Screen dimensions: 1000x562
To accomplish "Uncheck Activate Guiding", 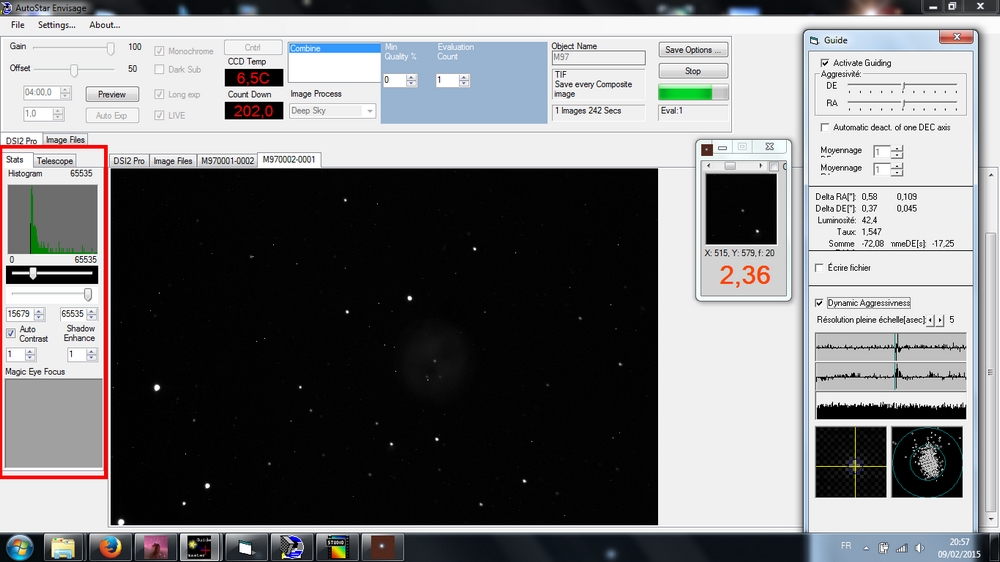I will (825, 63).
